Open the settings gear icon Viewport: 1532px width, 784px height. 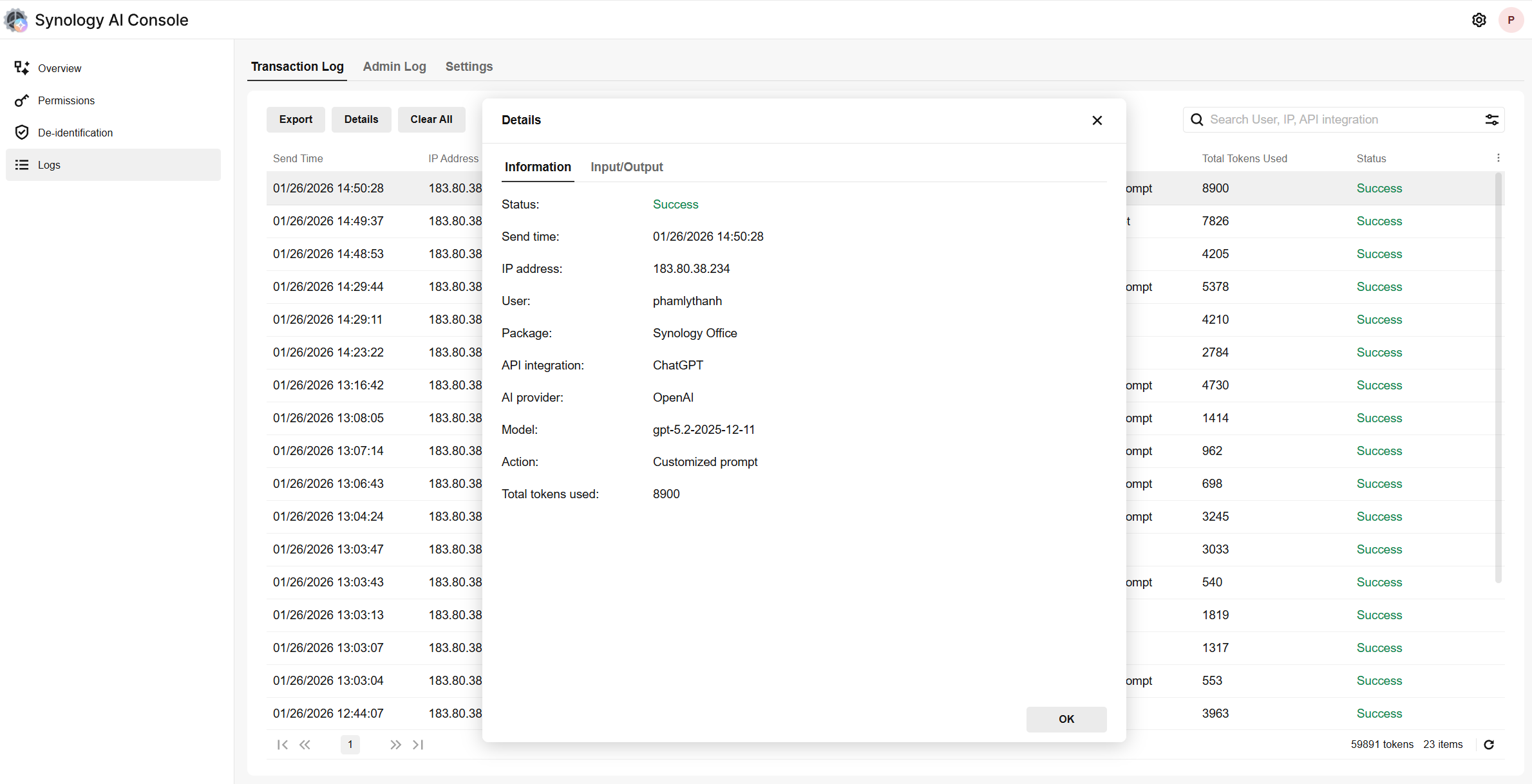[1479, 20]
